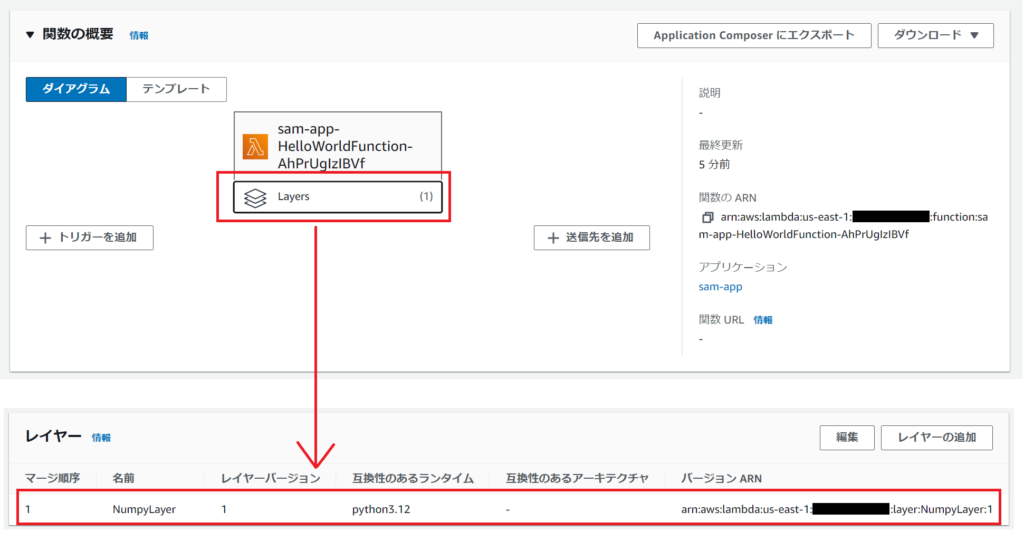The height and width of the screenshot is (541, 1024).
Task: Switch to the テンプレート tab
Action: coord(176,89)
